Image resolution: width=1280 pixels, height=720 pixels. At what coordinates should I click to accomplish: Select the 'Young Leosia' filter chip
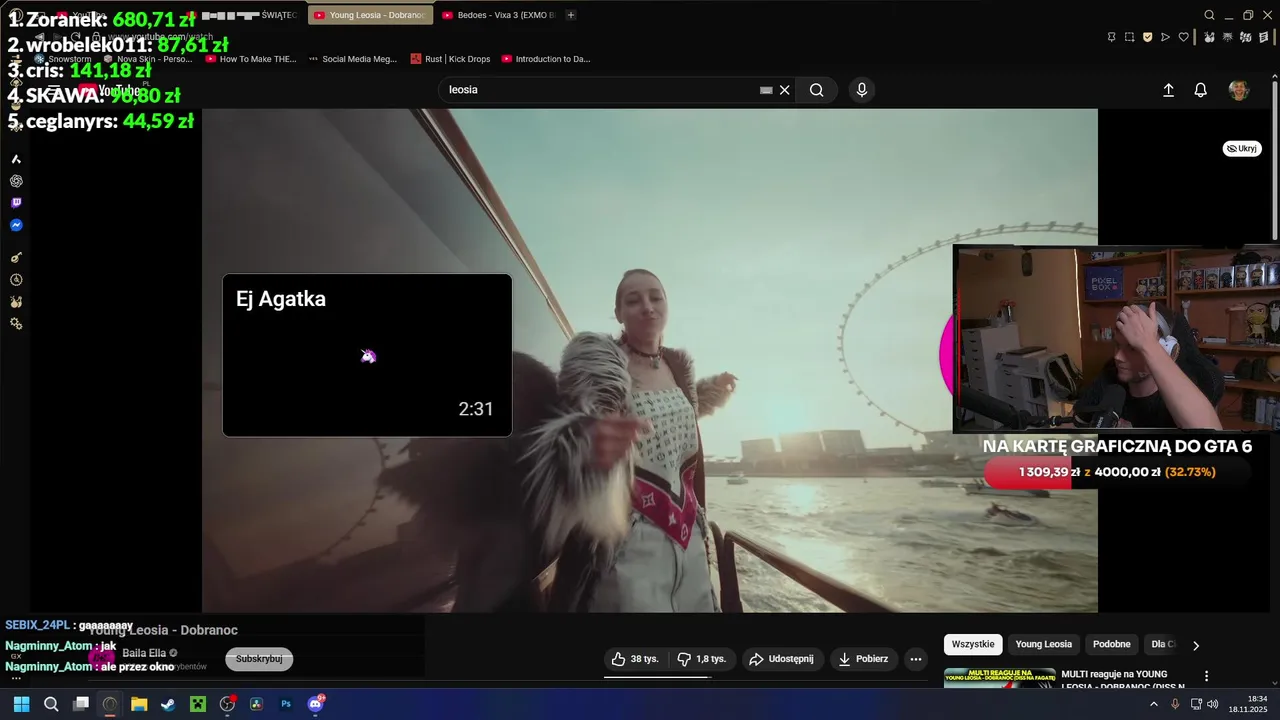tap(1043, 645)
